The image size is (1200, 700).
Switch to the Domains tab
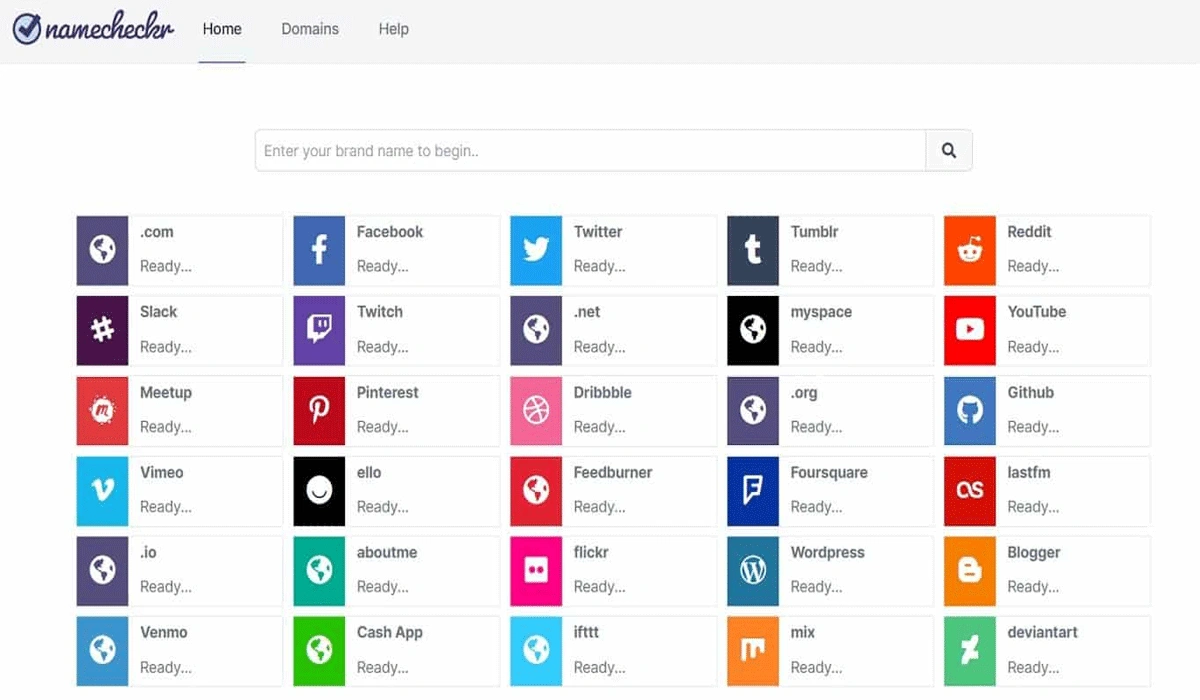point(309,29)
